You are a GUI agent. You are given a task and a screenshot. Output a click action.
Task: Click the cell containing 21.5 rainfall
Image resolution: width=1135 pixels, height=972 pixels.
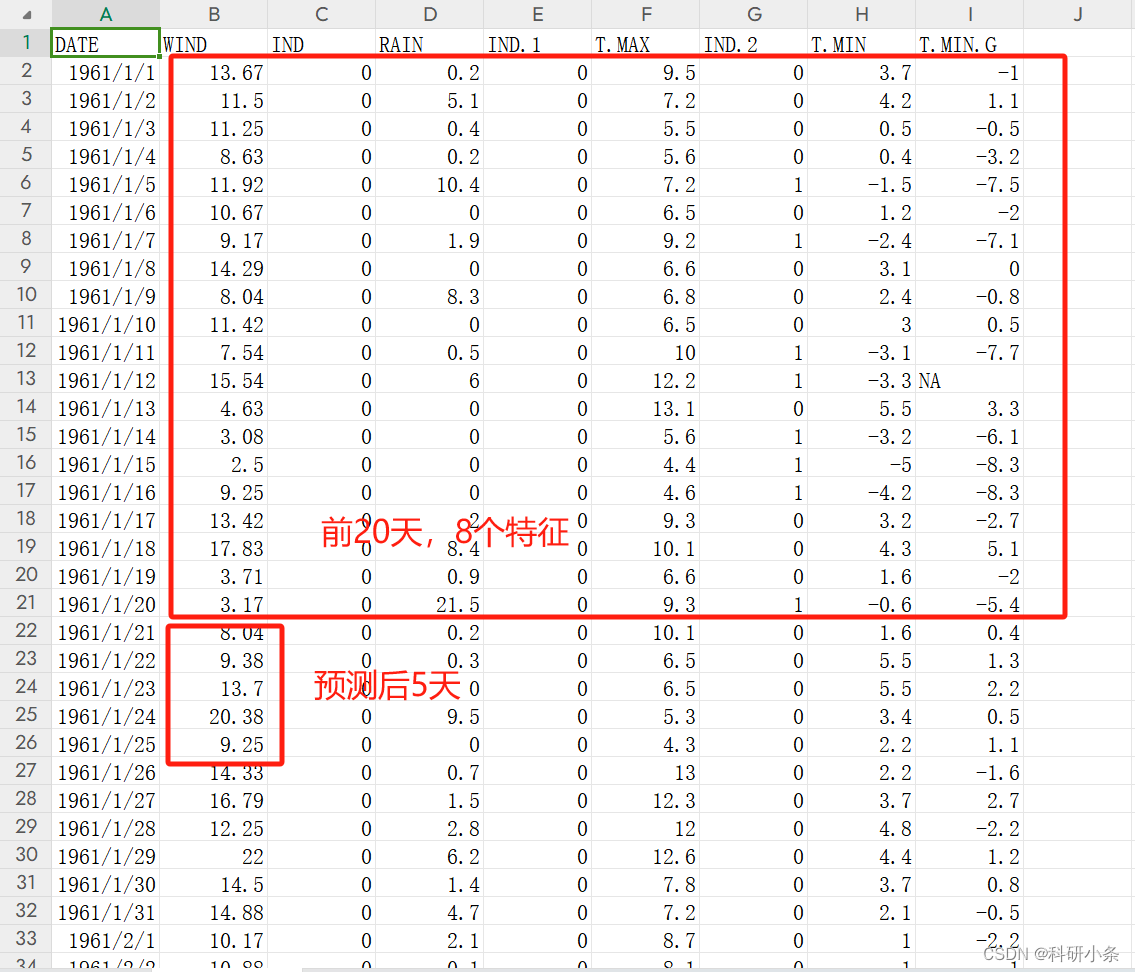click(430, 603)
